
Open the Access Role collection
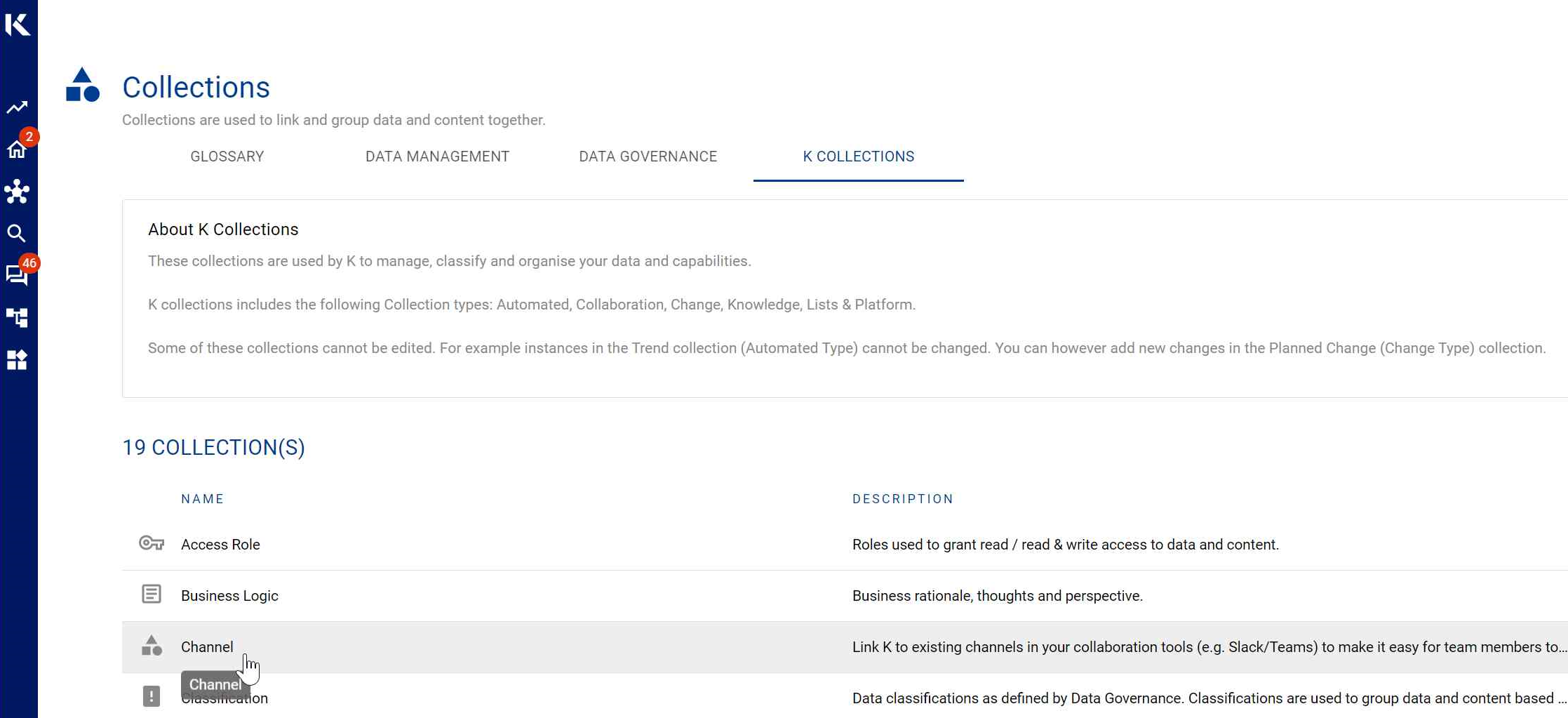pyautogui.click(x=220, y=545)
